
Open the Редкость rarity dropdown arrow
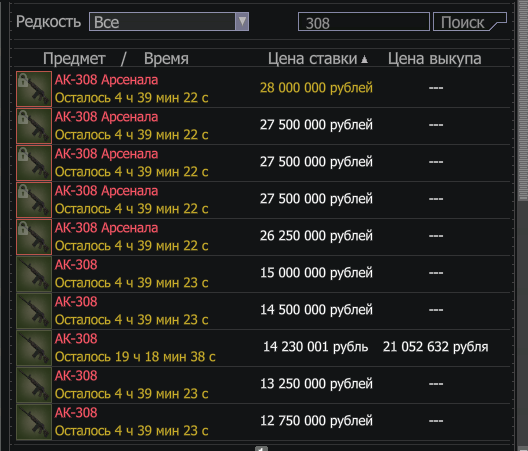coord(242,22)
